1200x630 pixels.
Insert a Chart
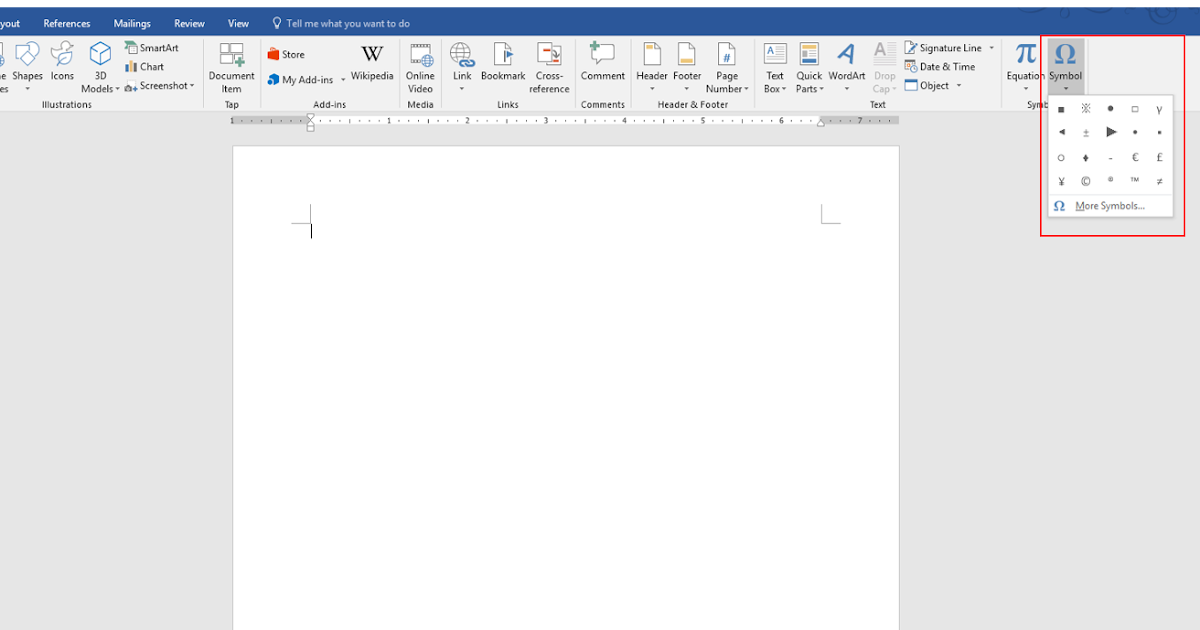(147, 66)
